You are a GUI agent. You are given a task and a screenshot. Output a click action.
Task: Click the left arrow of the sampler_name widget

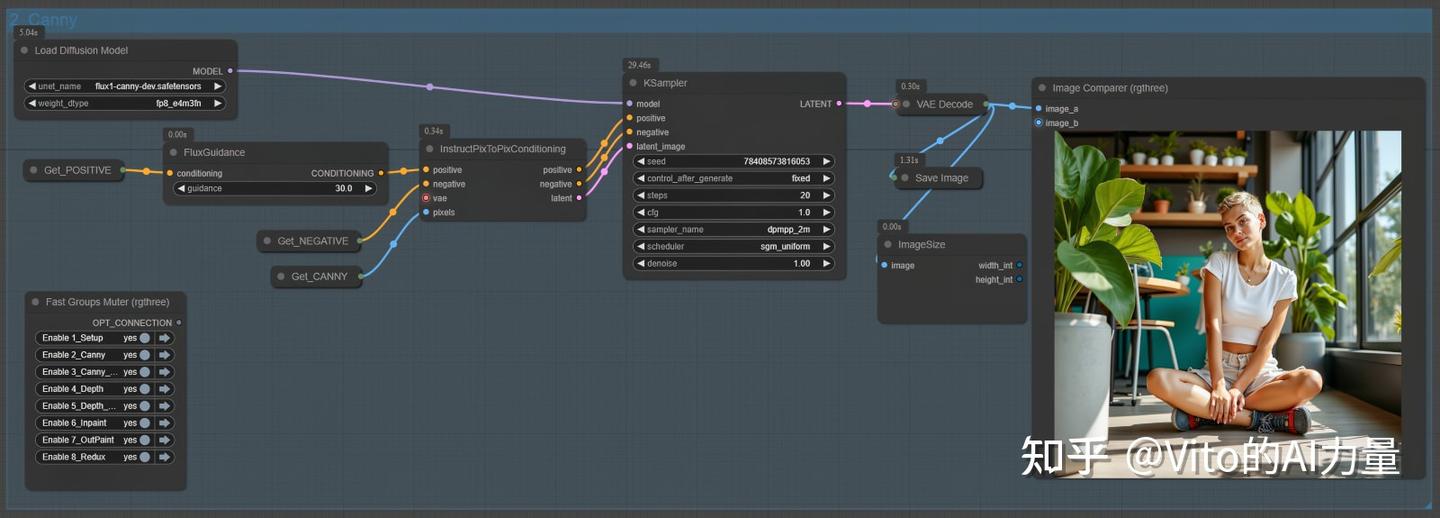click(x=641, y=229)
